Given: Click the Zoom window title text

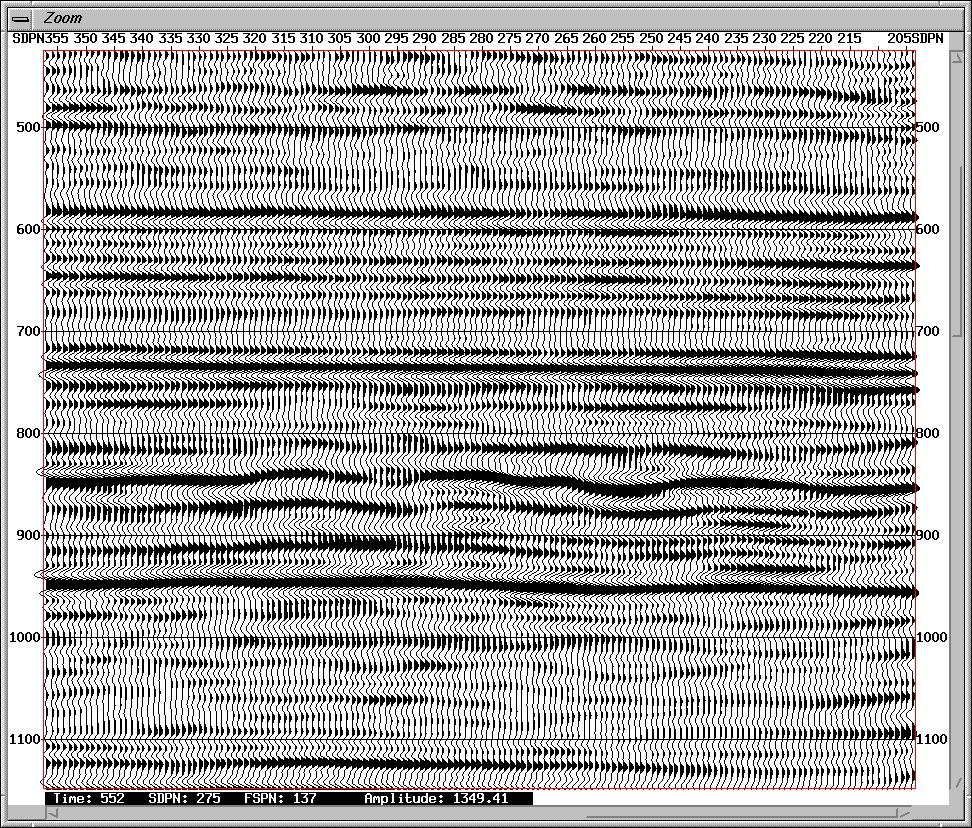Looking at the screenshot, I should [62, 17].
